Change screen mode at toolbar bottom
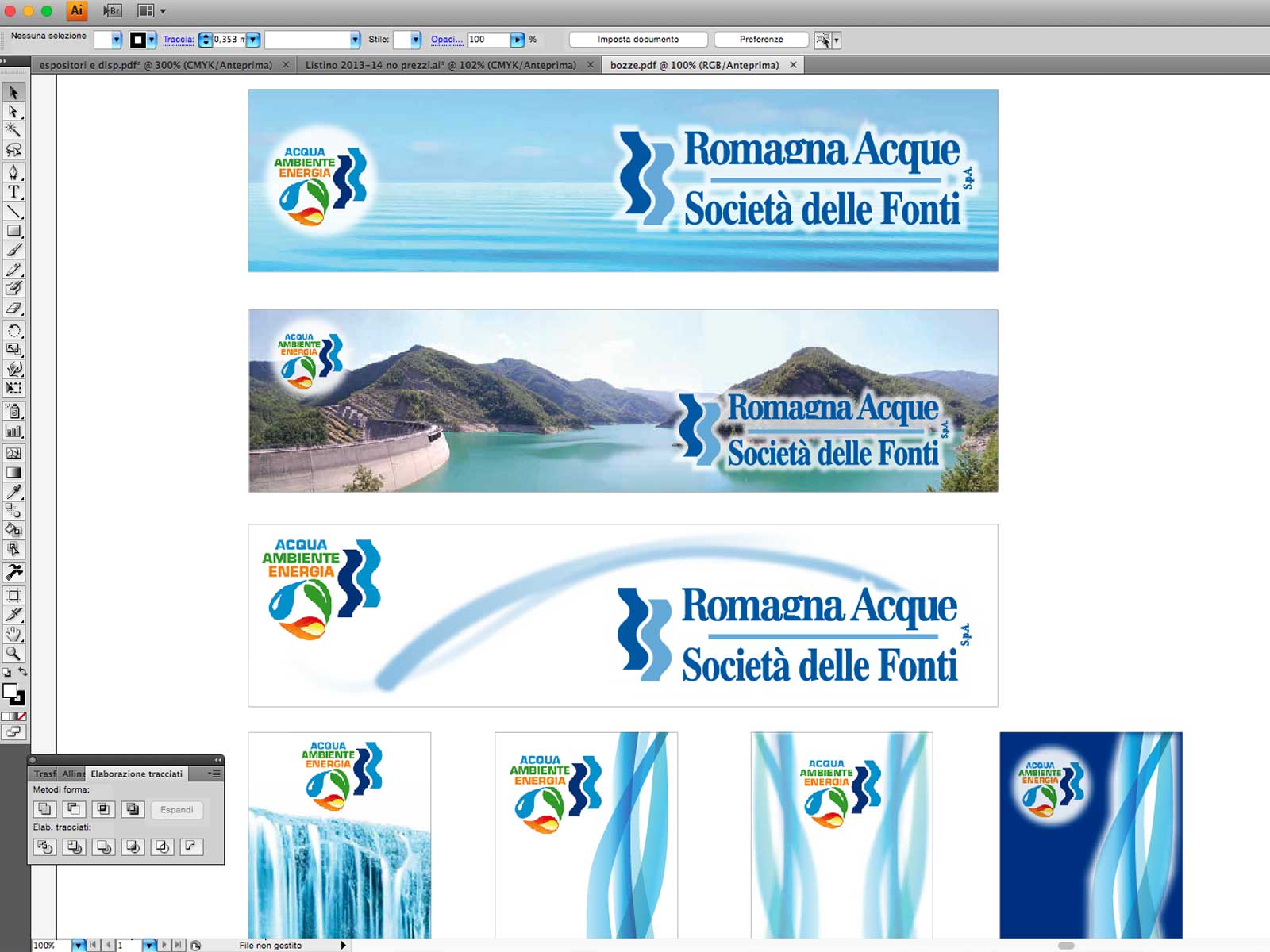The image size is (1270, 952). click(x=13, y=732)
